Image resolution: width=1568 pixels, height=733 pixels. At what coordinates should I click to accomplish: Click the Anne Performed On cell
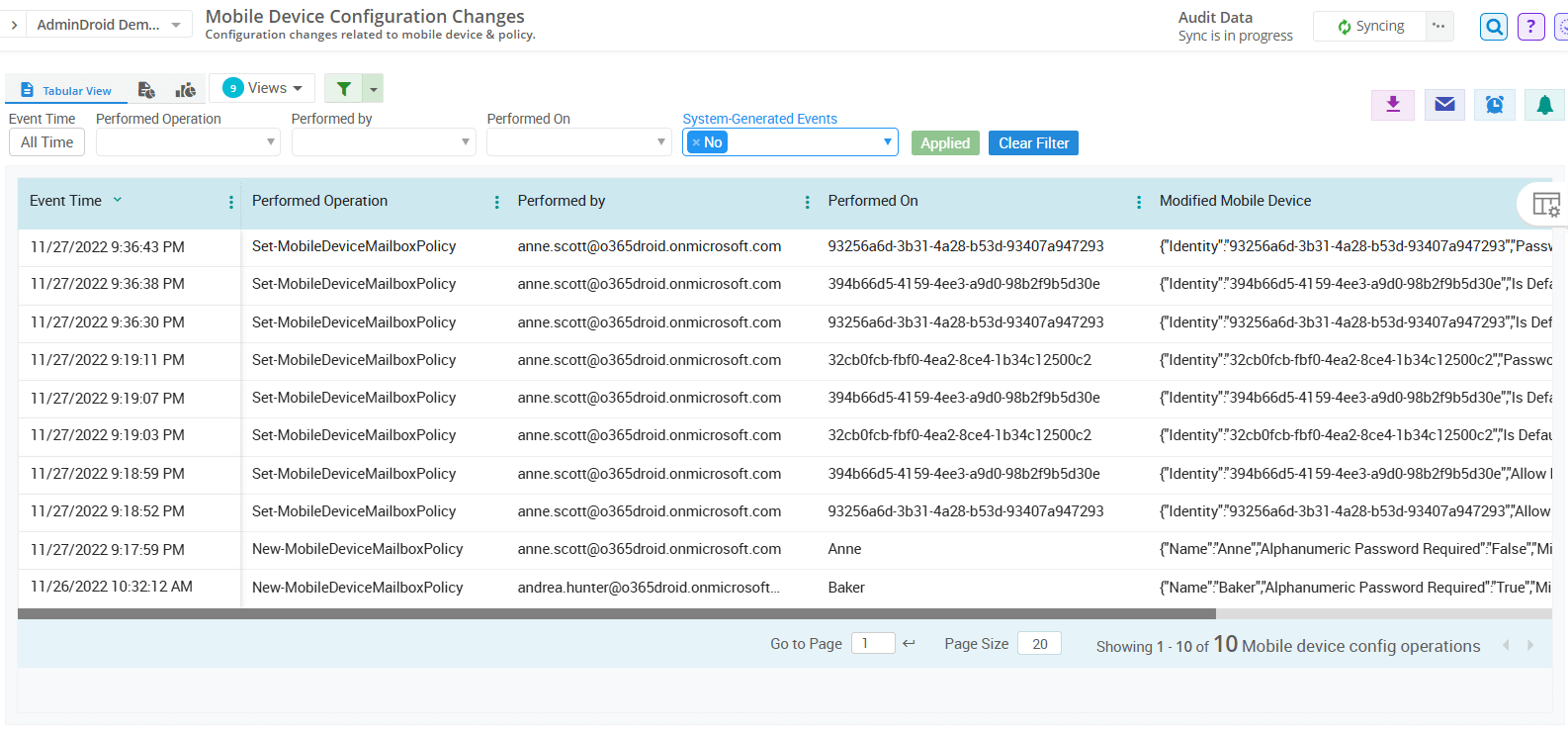point(844,549)
